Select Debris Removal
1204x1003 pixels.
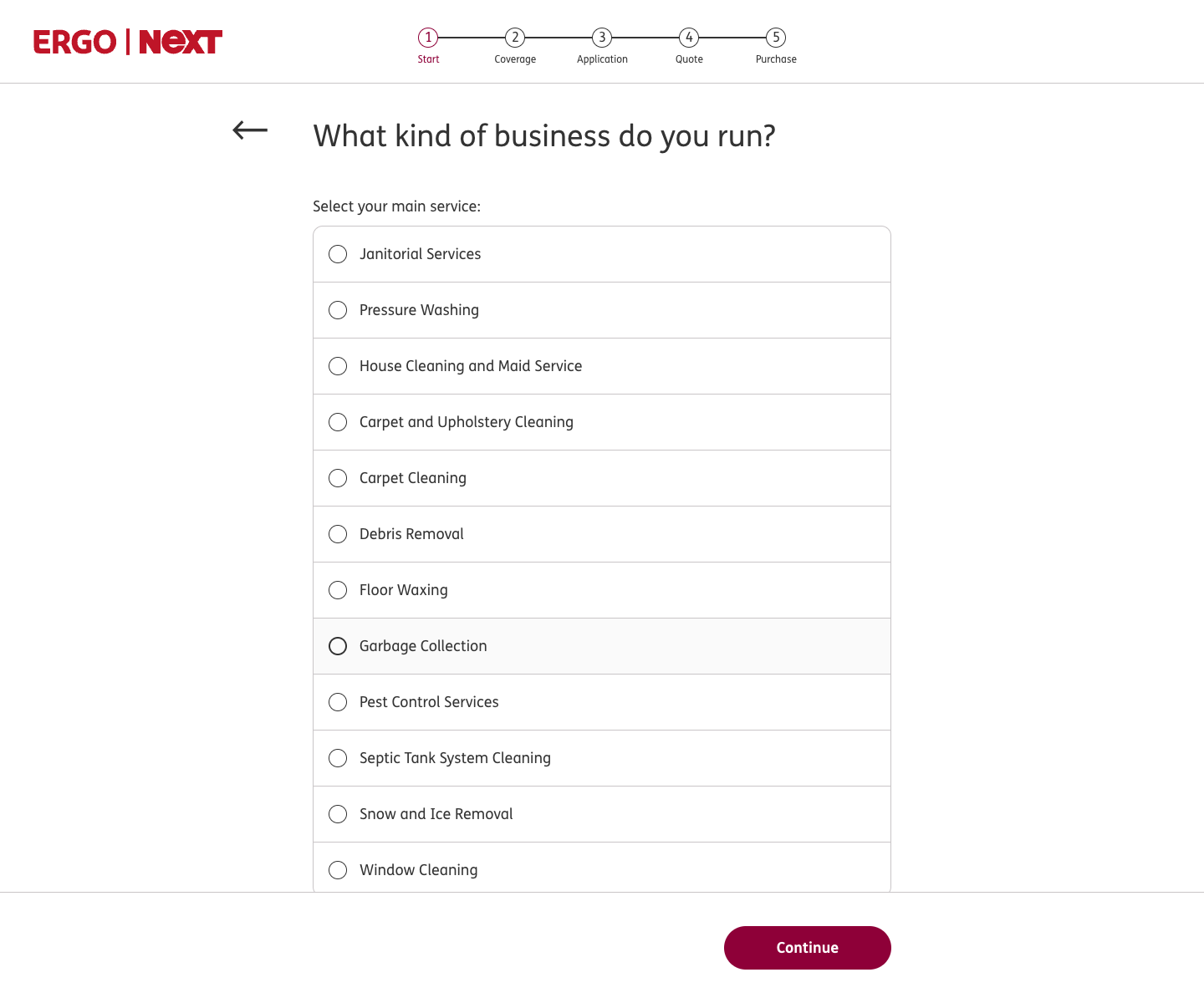click(338, 534)
